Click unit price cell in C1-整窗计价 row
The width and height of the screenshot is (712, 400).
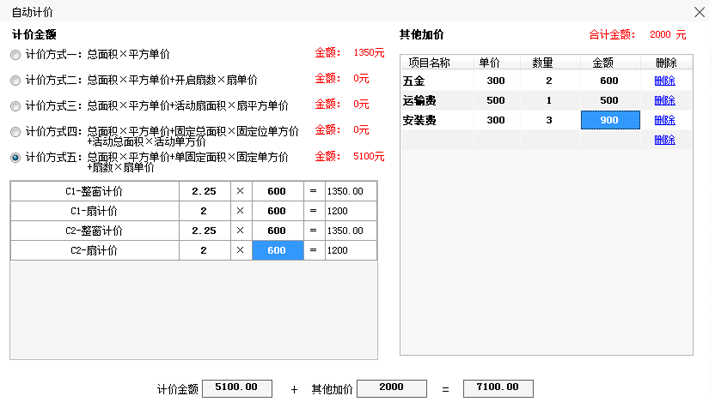click(x=277, y=191)
